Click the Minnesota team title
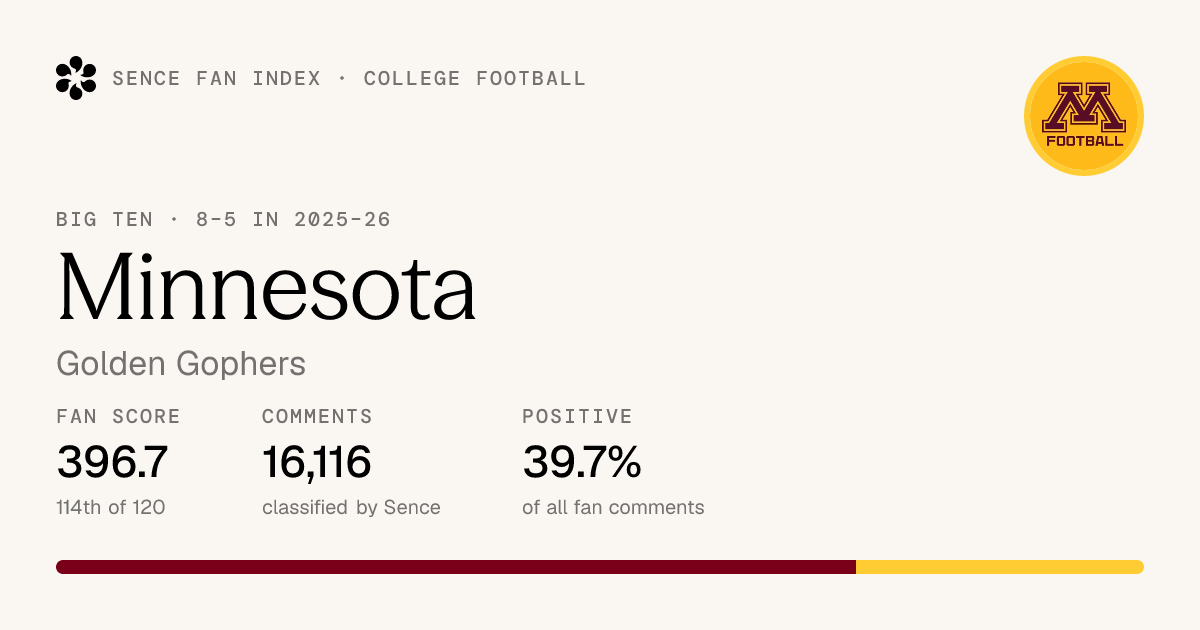 (266, 286)
